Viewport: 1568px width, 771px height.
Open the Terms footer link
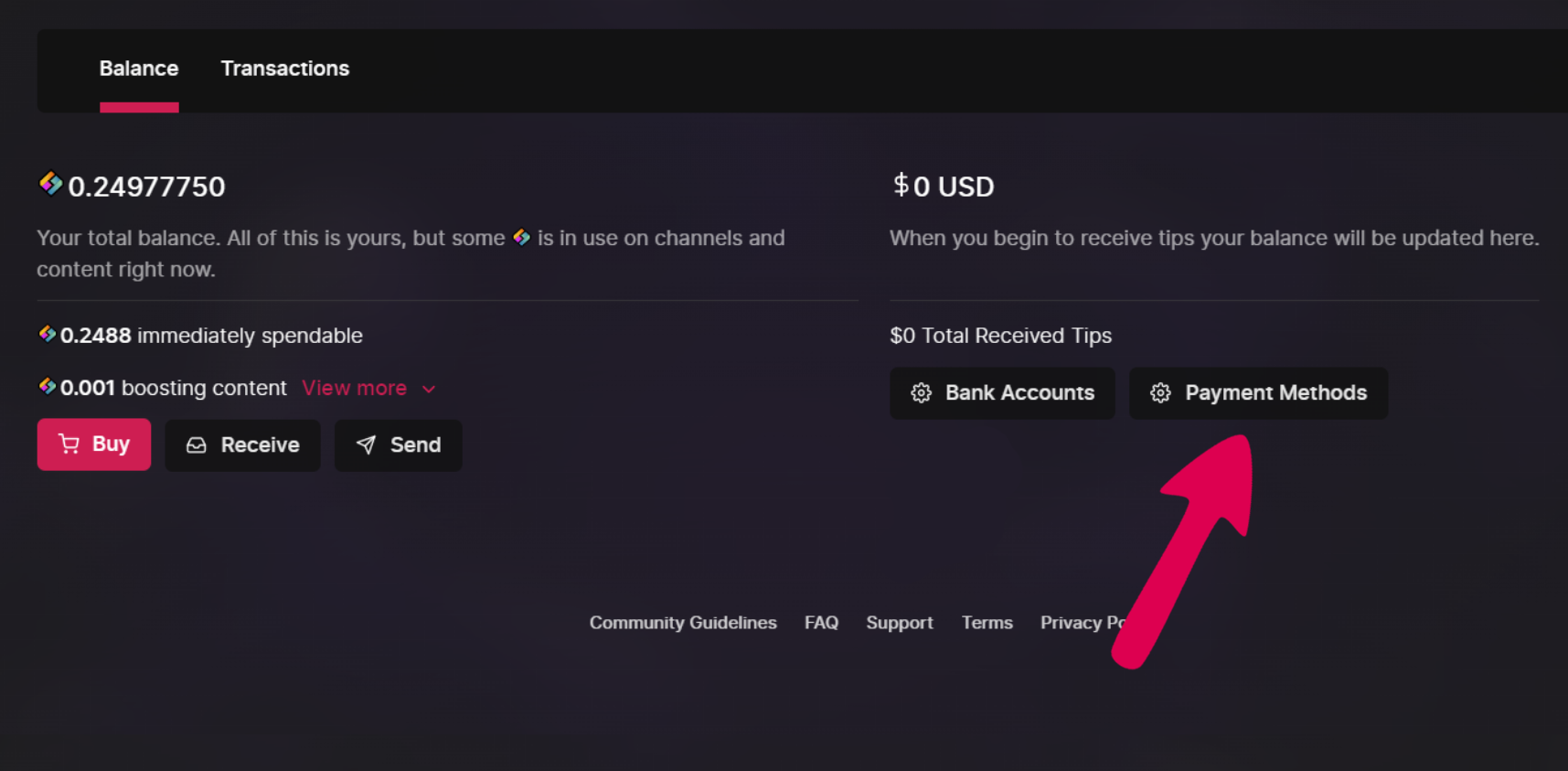(x=987, y=623)
